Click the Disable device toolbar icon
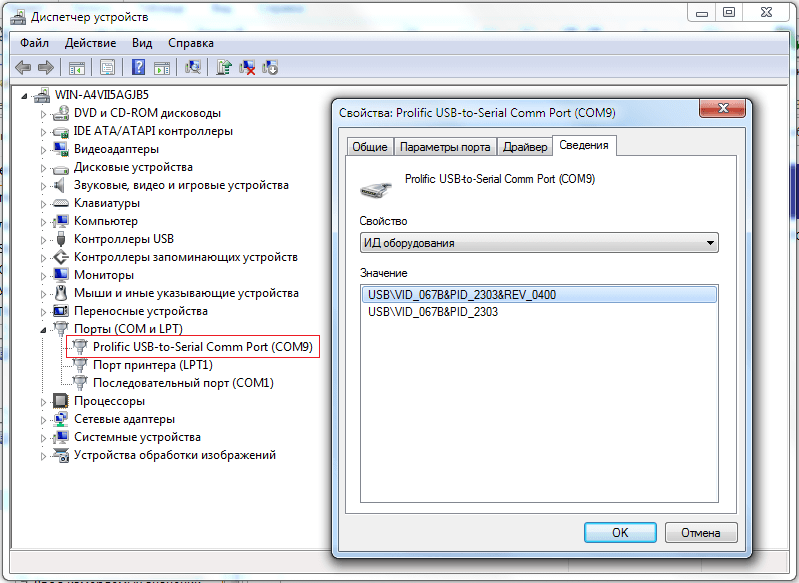 tap(270, 67)
